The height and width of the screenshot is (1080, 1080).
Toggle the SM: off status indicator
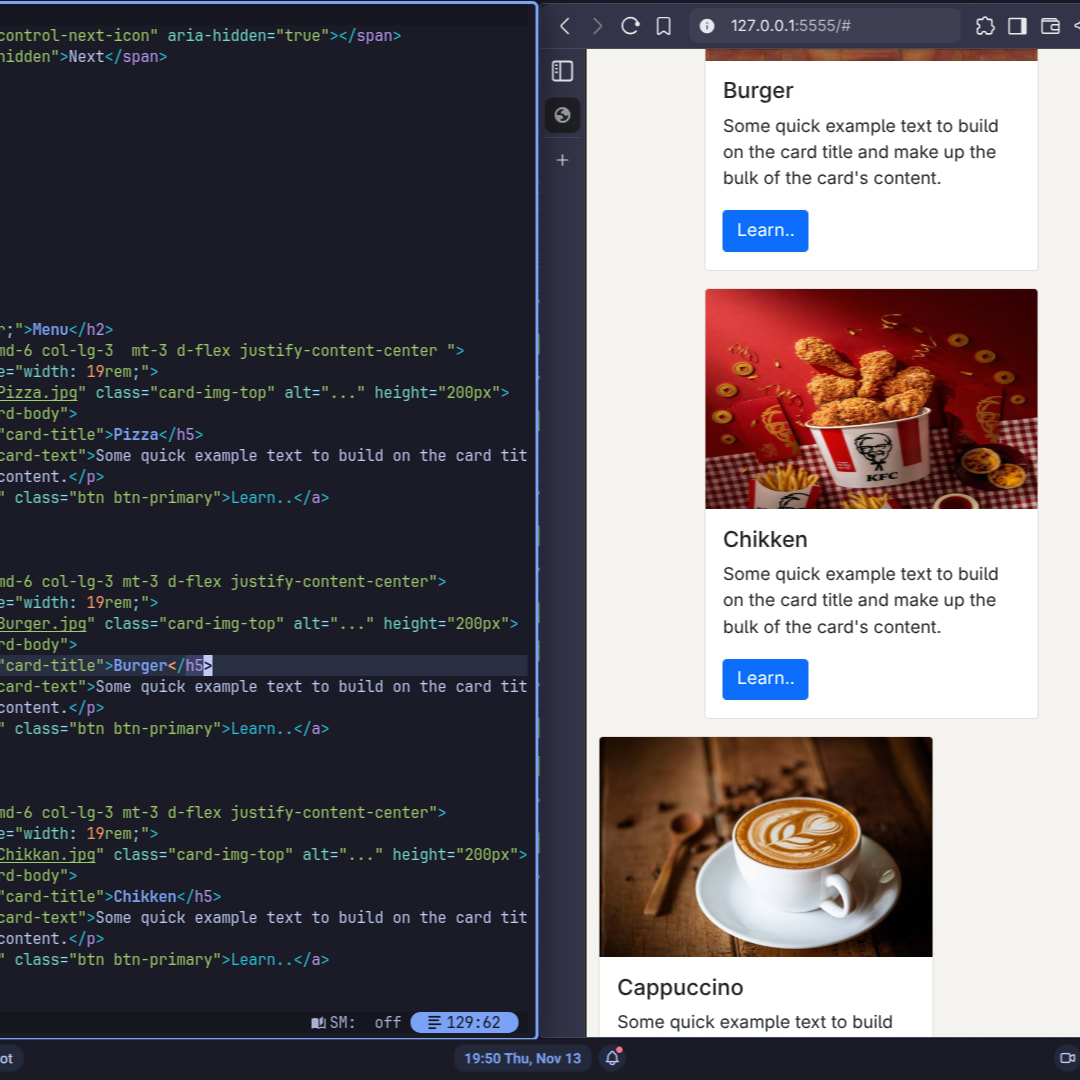click(355, 1022)
